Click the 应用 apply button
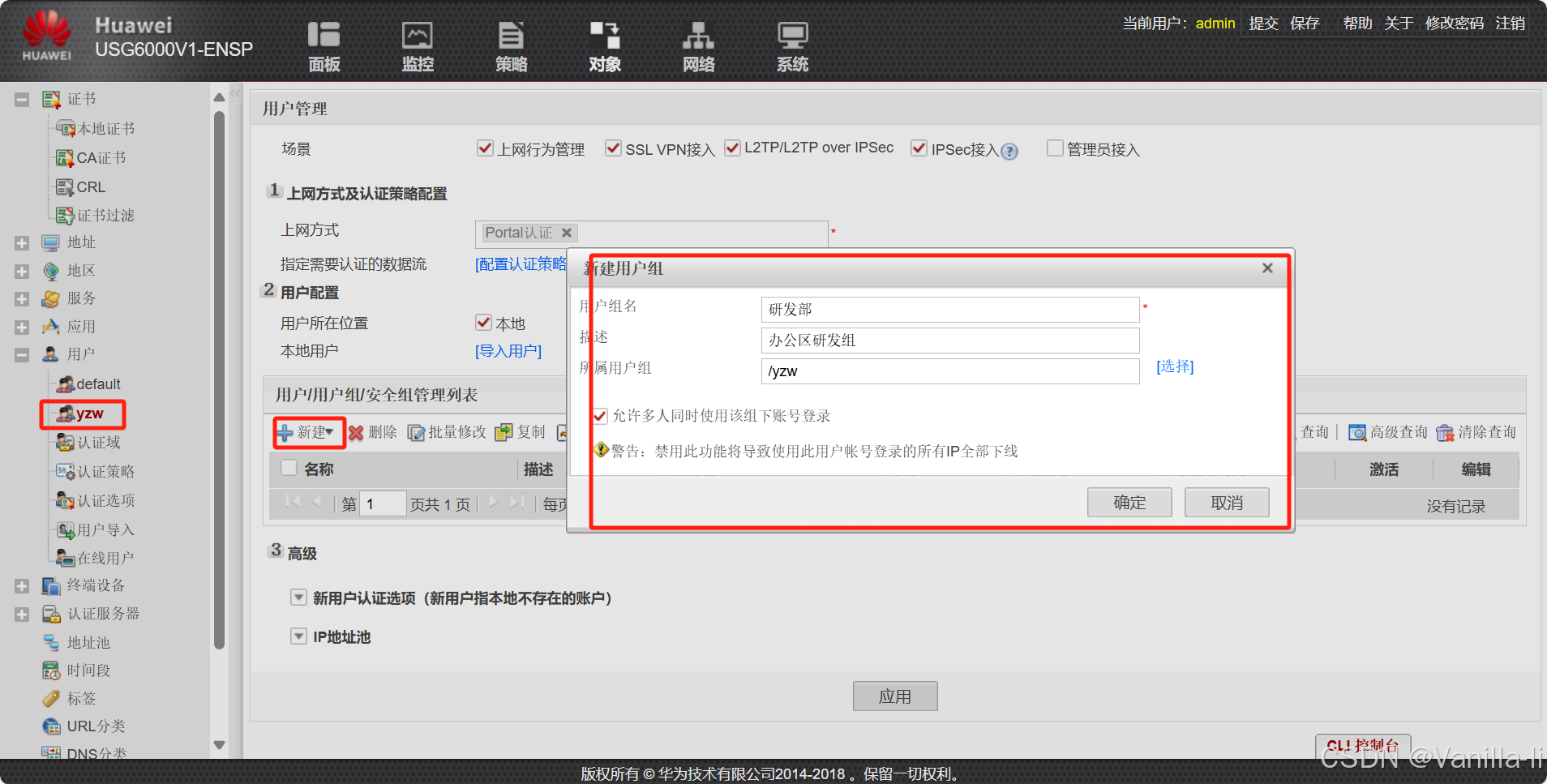Screen dimensions: 1547x784 click(x=895, y=696)
